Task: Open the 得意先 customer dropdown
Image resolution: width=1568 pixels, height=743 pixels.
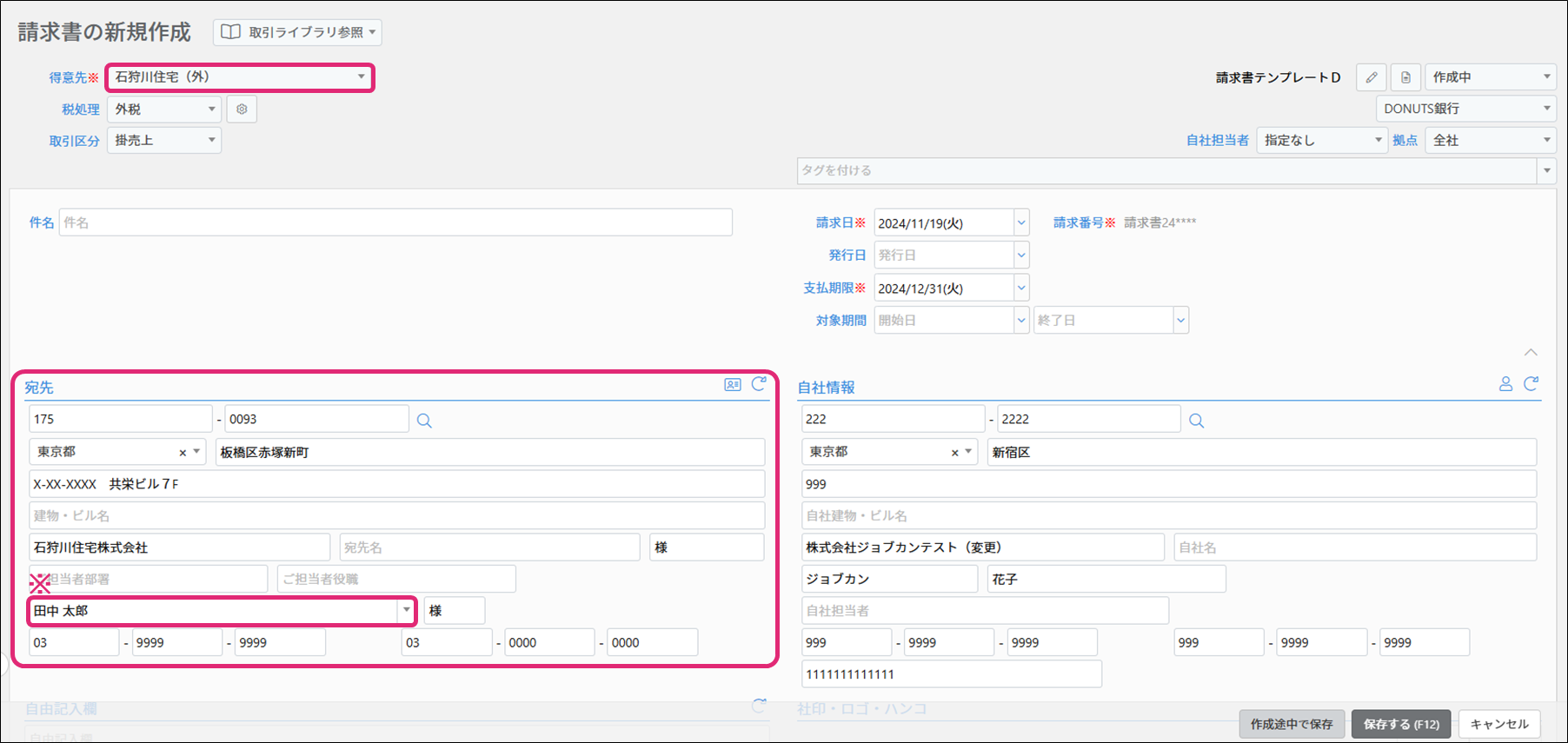Action: 240,77
